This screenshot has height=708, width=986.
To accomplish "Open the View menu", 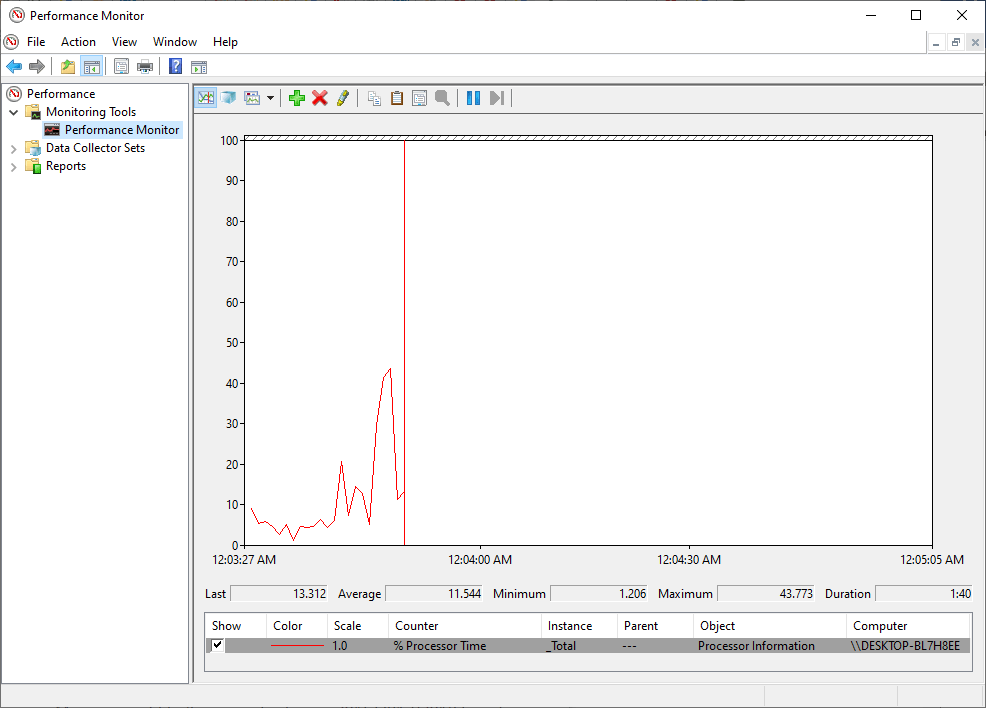I will (124, 41).
